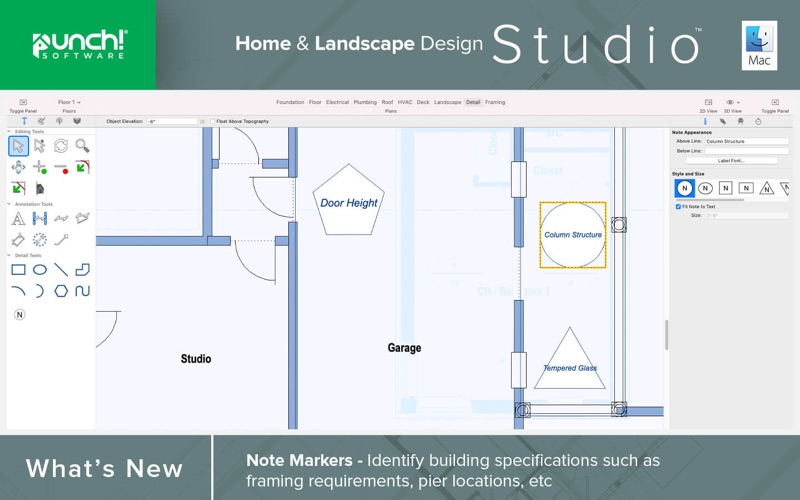Open the info properties tab icon
The height and width of the screenshot is (500, 800).
pos(705,121)
